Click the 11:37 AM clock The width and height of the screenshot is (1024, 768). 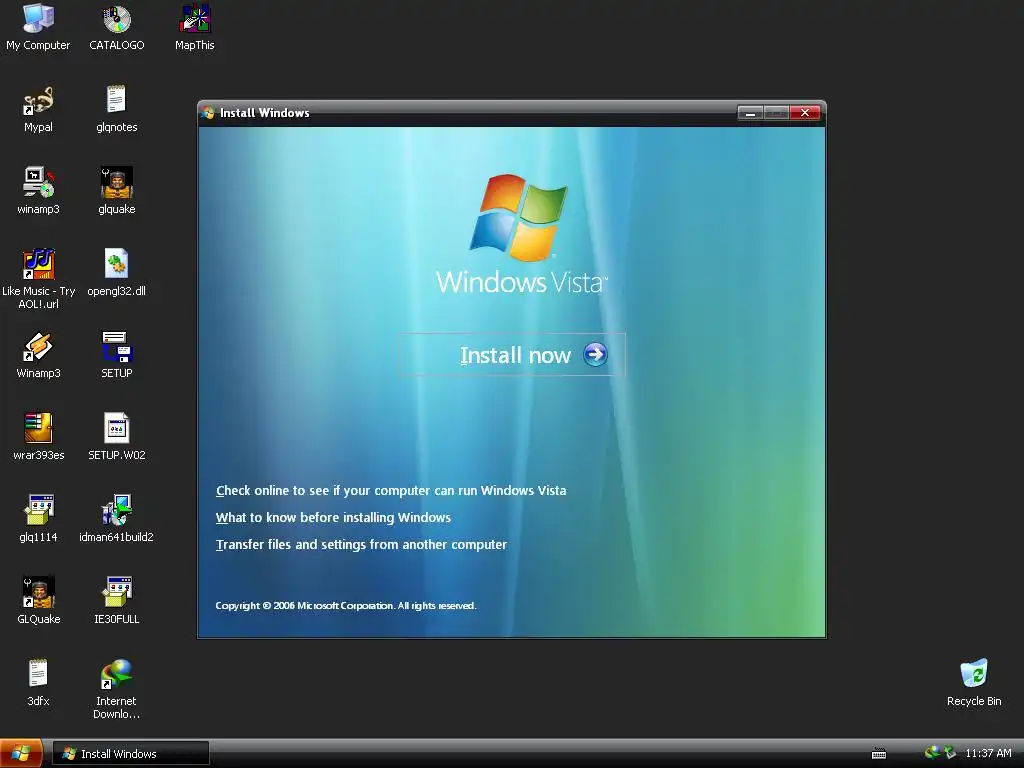point(988,753)
